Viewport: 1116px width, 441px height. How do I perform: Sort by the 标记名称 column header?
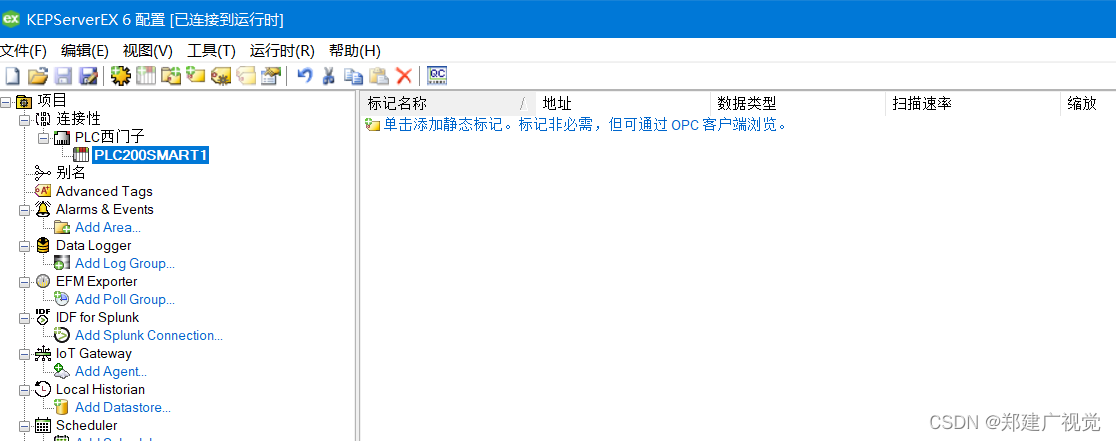pos(448,104)
